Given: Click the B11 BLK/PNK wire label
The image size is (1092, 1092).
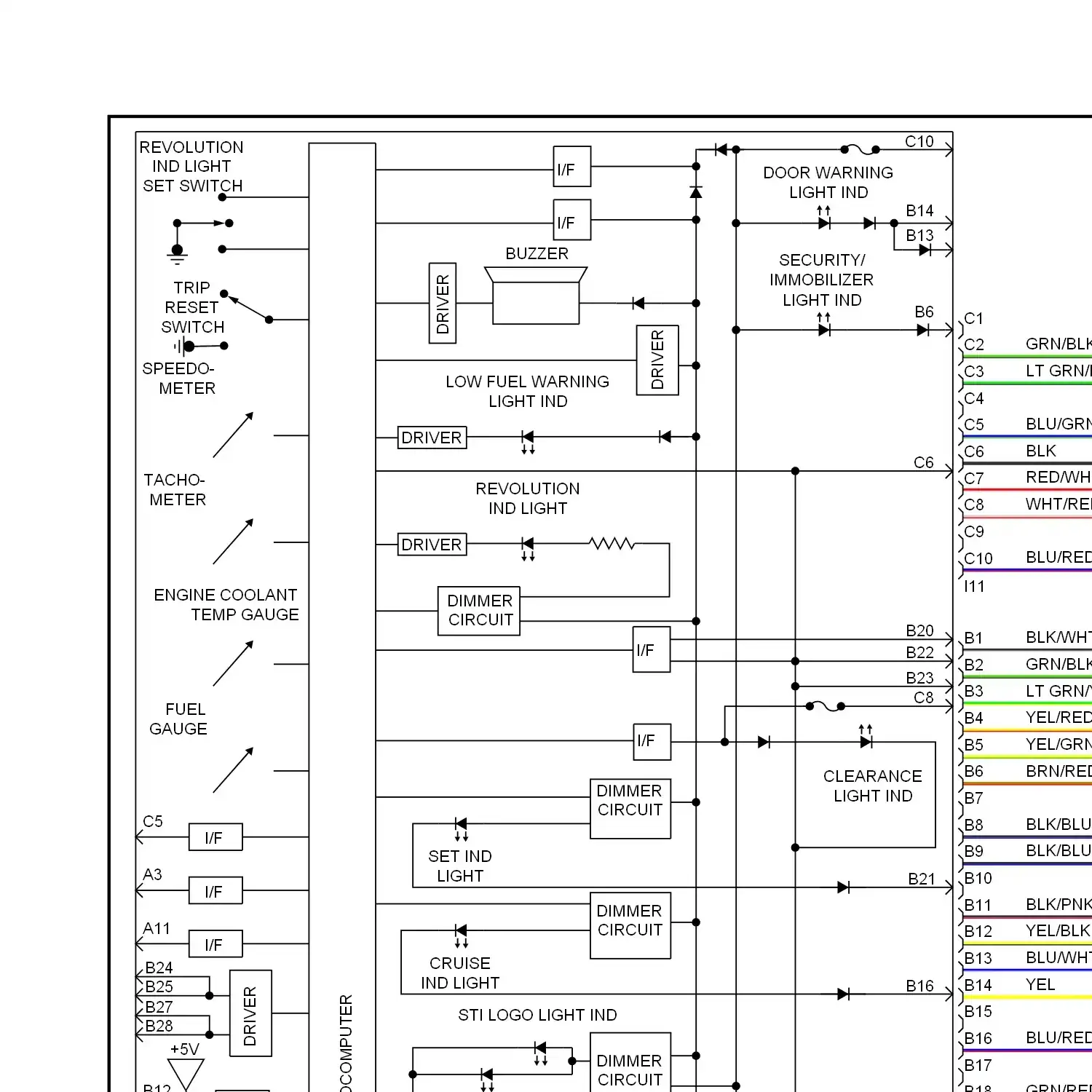Looking at the screenshot, I should click(x=1059, y=904).
